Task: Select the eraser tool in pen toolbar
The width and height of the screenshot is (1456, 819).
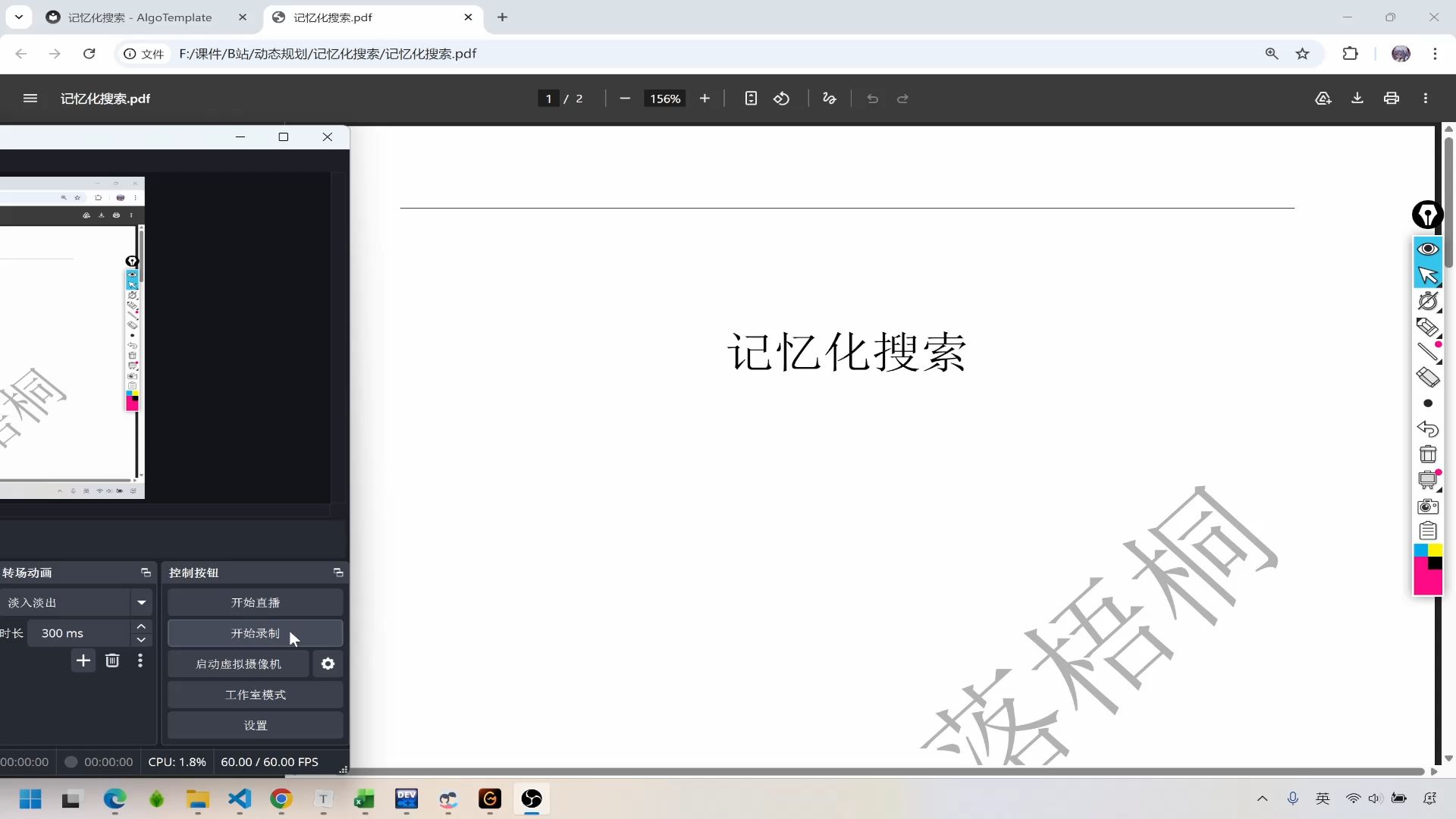Action: tap(1427, 377)
